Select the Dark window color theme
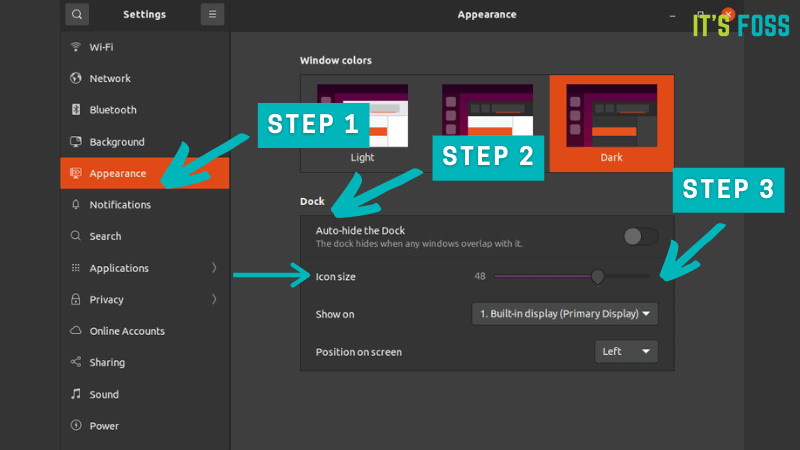Screen dimensions: 800x450 coord(611,122)
